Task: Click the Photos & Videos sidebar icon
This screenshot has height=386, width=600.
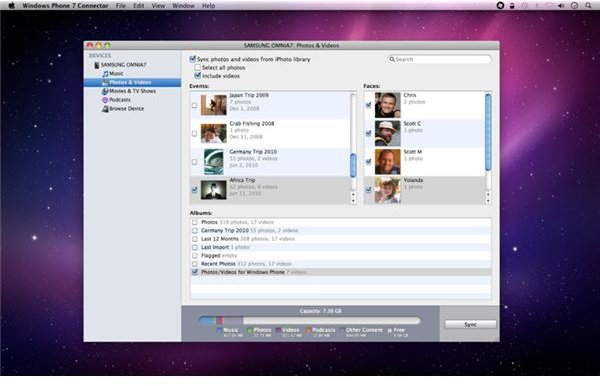Action: click(105, 82)
